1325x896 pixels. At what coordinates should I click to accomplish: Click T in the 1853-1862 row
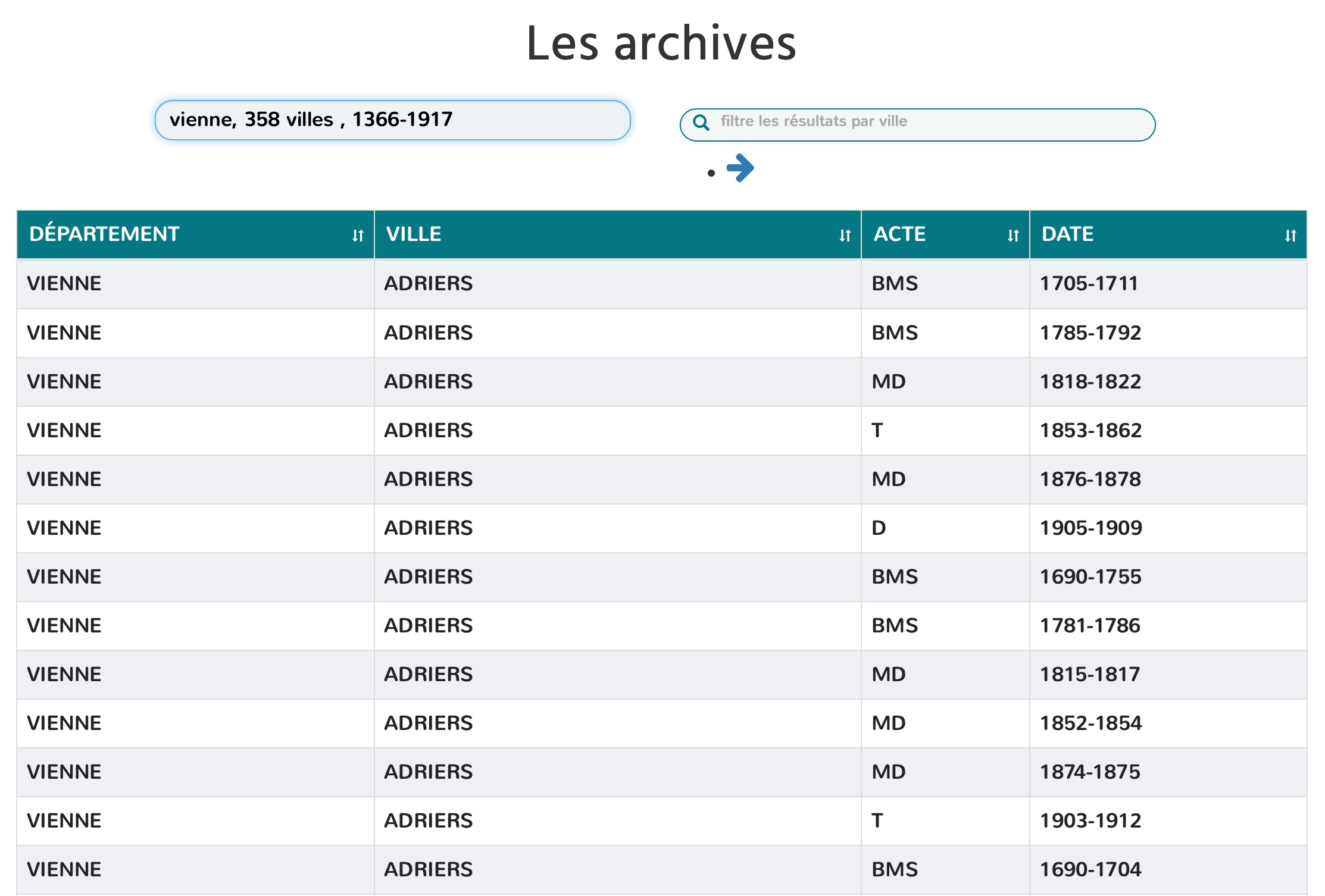pyautogui.click(x=877, y=430)
